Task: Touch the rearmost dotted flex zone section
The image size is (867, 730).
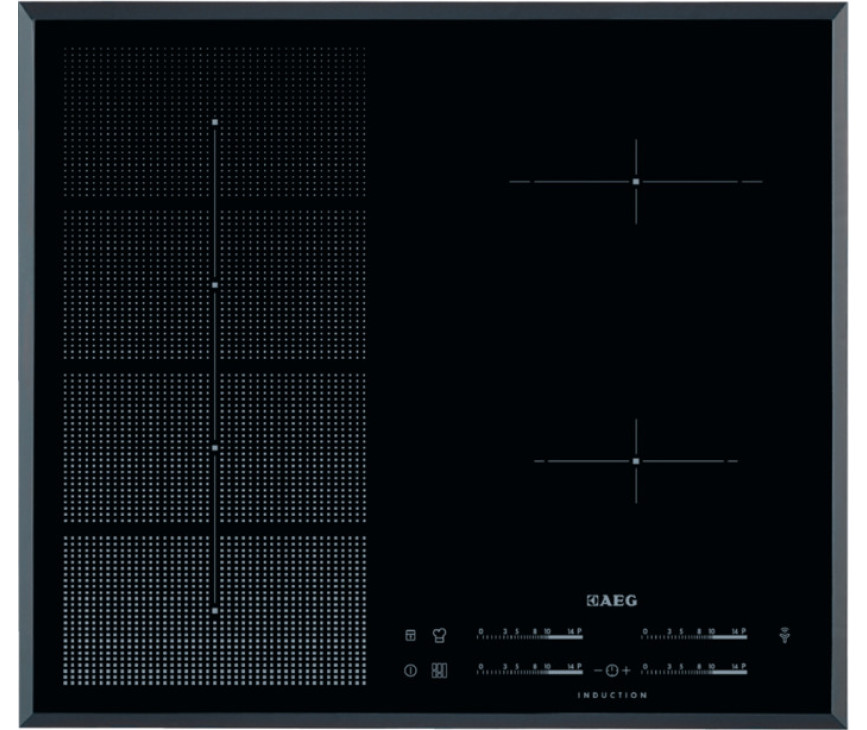Action: tap(215, 122)
